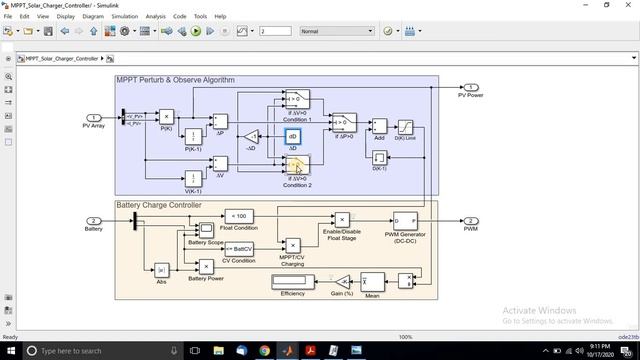Open the Build Model dropdown arrow
The width and height of the screenshot is (640, 360).
click(x=420, y=31)
